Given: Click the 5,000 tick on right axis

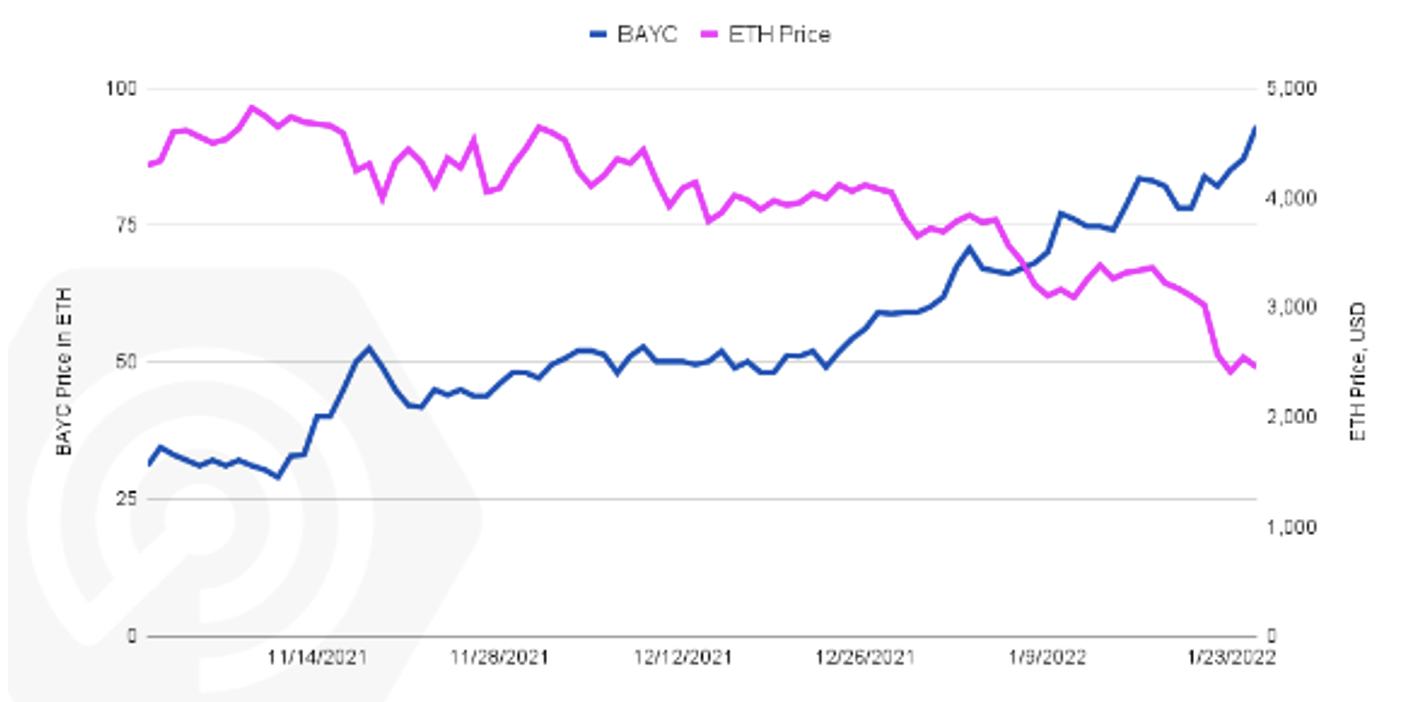Looking at the screenshot, I should [1292, 90].
